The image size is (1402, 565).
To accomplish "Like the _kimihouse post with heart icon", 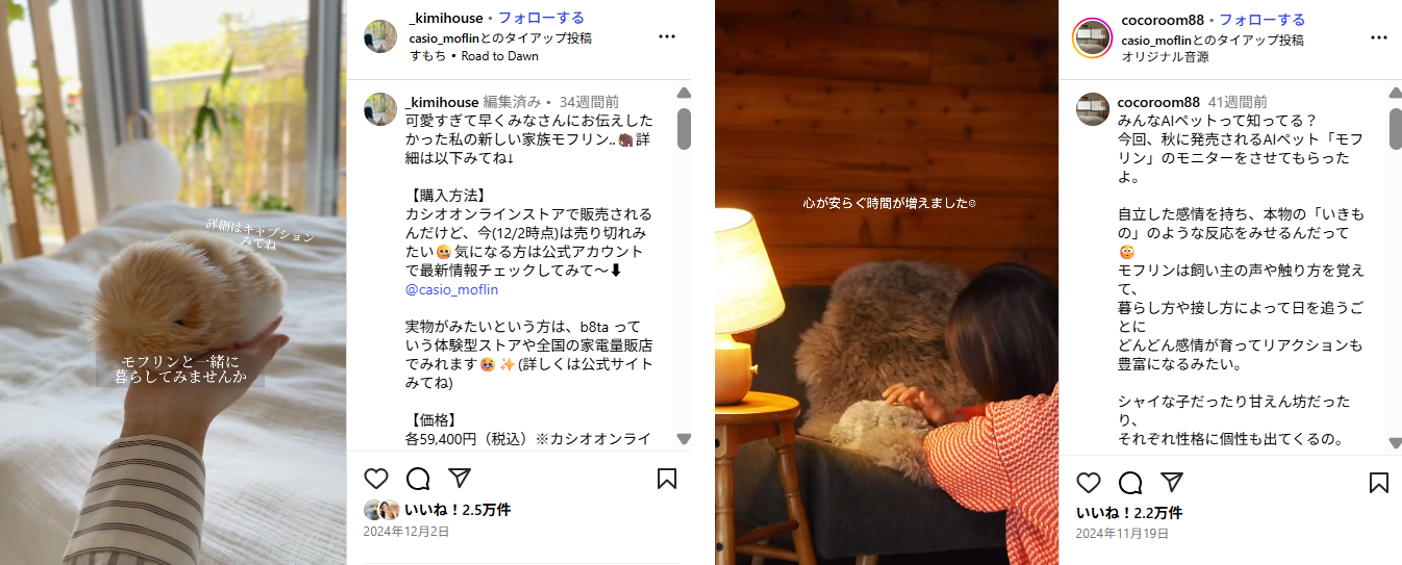I will (376, 479).
